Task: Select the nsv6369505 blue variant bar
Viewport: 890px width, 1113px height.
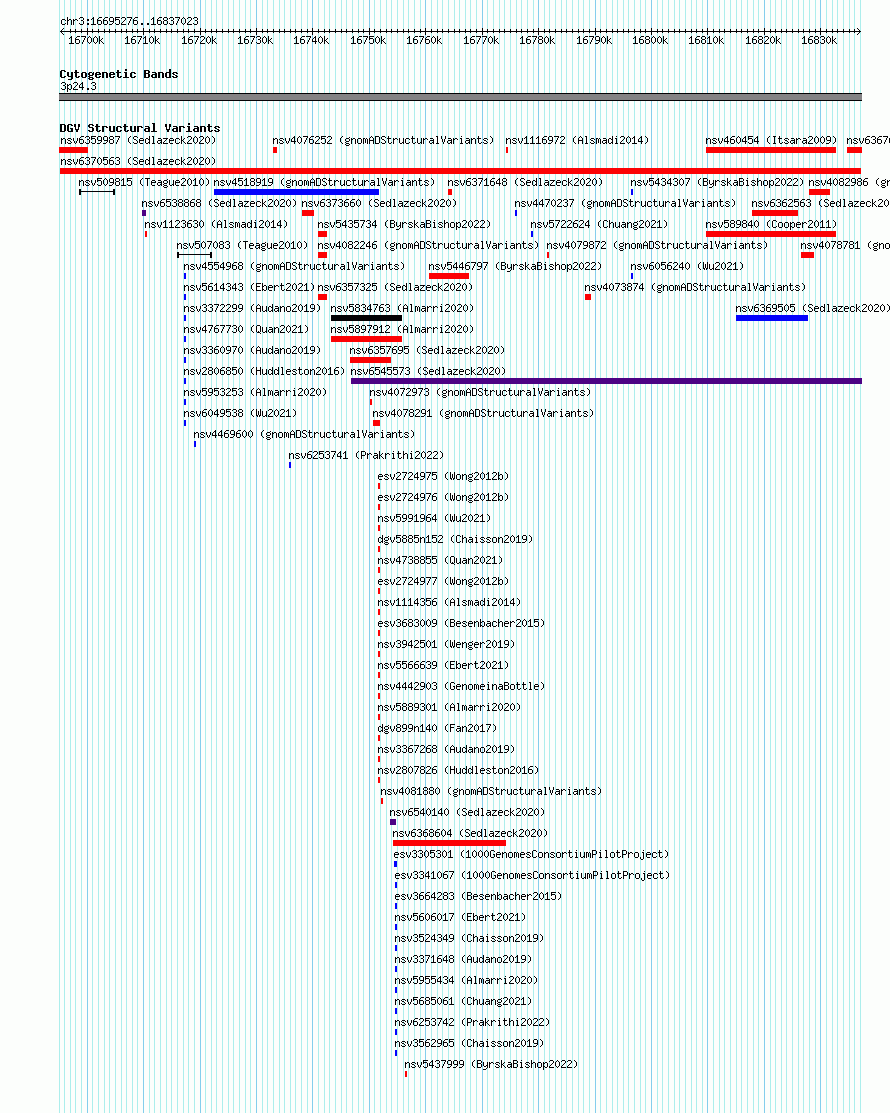Action: pyautogui.click(x=771, y=318)
